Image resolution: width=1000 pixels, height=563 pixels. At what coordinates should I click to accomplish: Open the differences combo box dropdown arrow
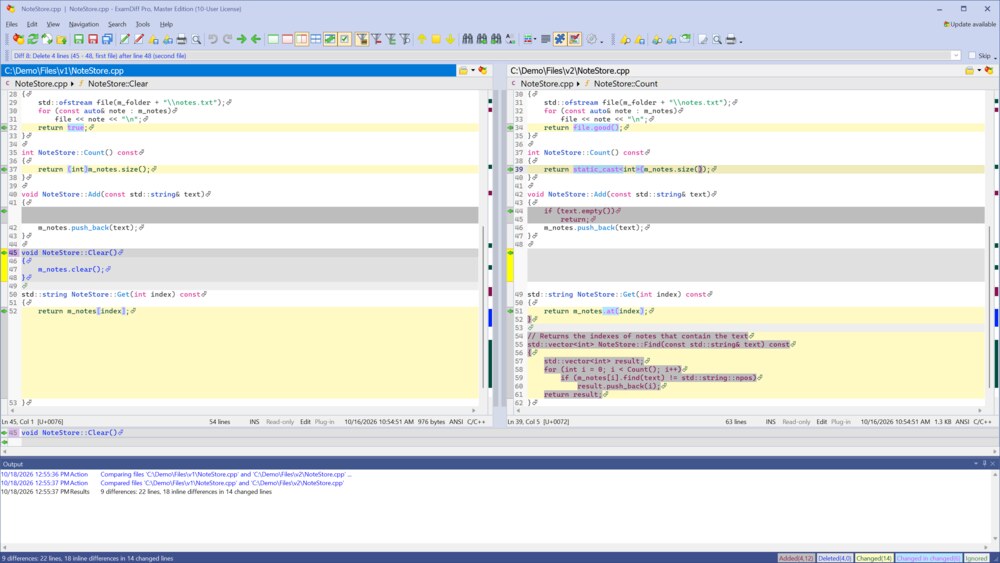pyautogui.click(x=955, y=55)
